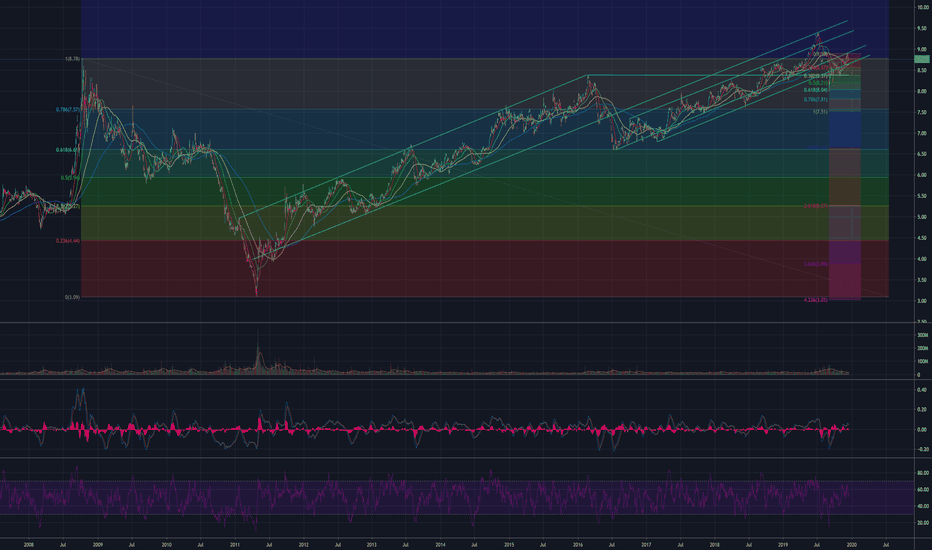This screenshot has width=932, height=550.
Task: Select the 0.786(7.57) Fibonacci level label
Action: pos(68,109)
